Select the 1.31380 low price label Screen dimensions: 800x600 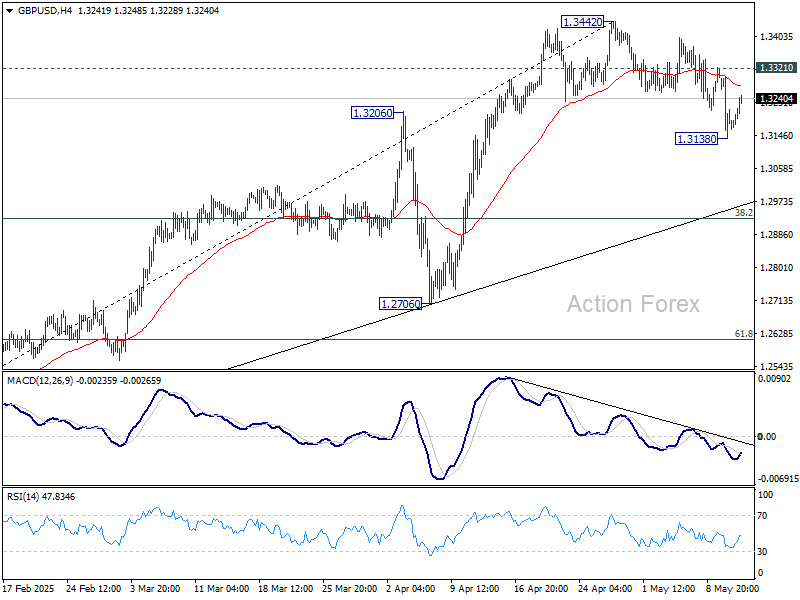(696, 139)
